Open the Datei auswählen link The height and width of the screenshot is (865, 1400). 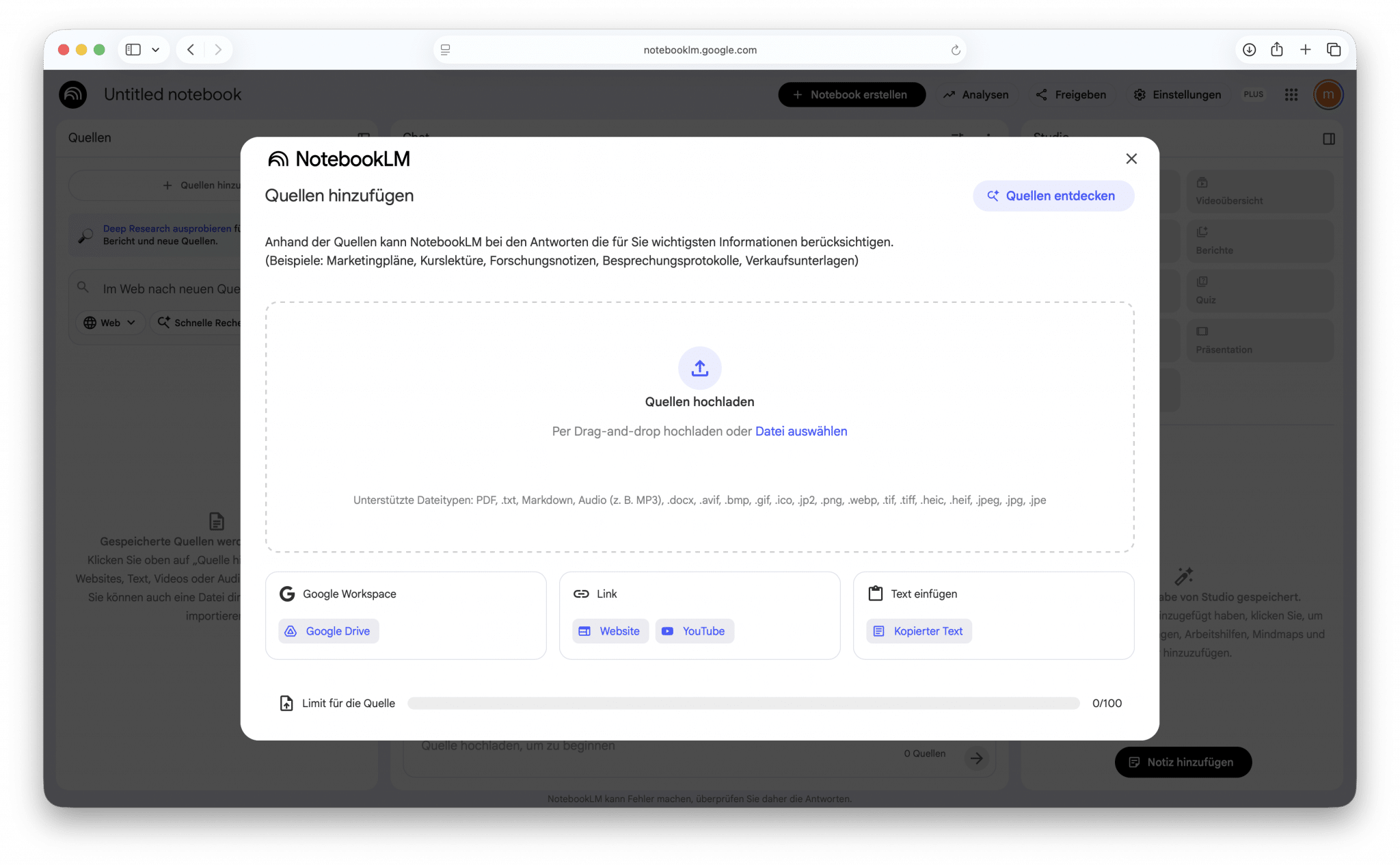pos(800,431)
